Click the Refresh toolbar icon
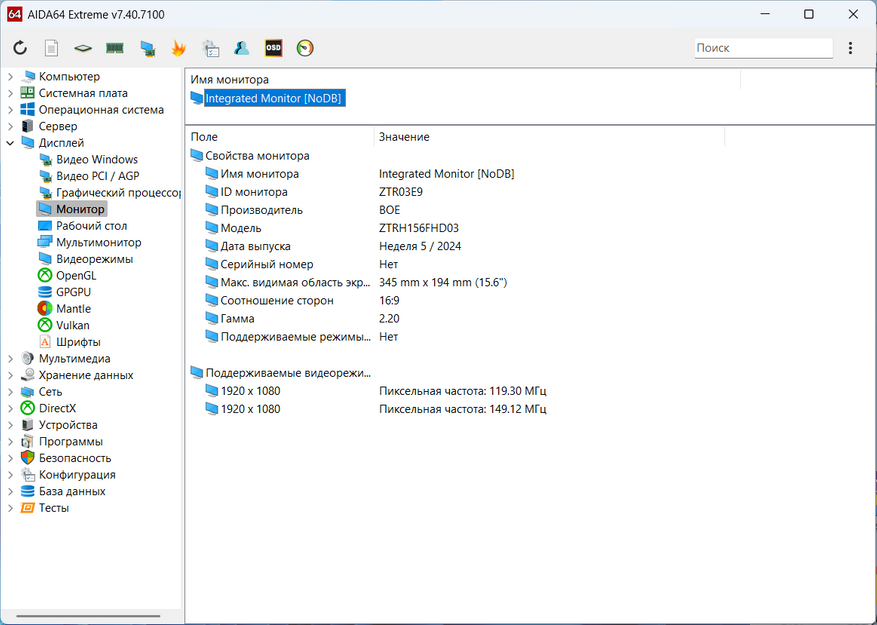 pos(20,48)
